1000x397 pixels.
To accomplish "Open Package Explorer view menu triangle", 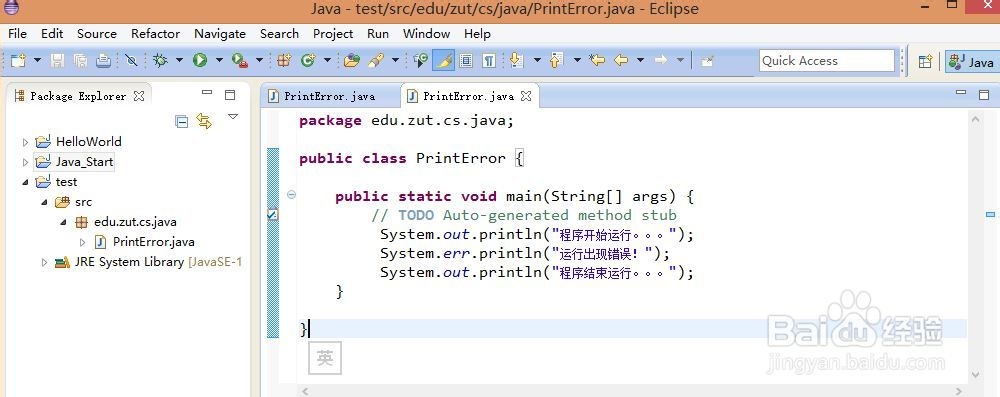I will (x=233, y=117).
